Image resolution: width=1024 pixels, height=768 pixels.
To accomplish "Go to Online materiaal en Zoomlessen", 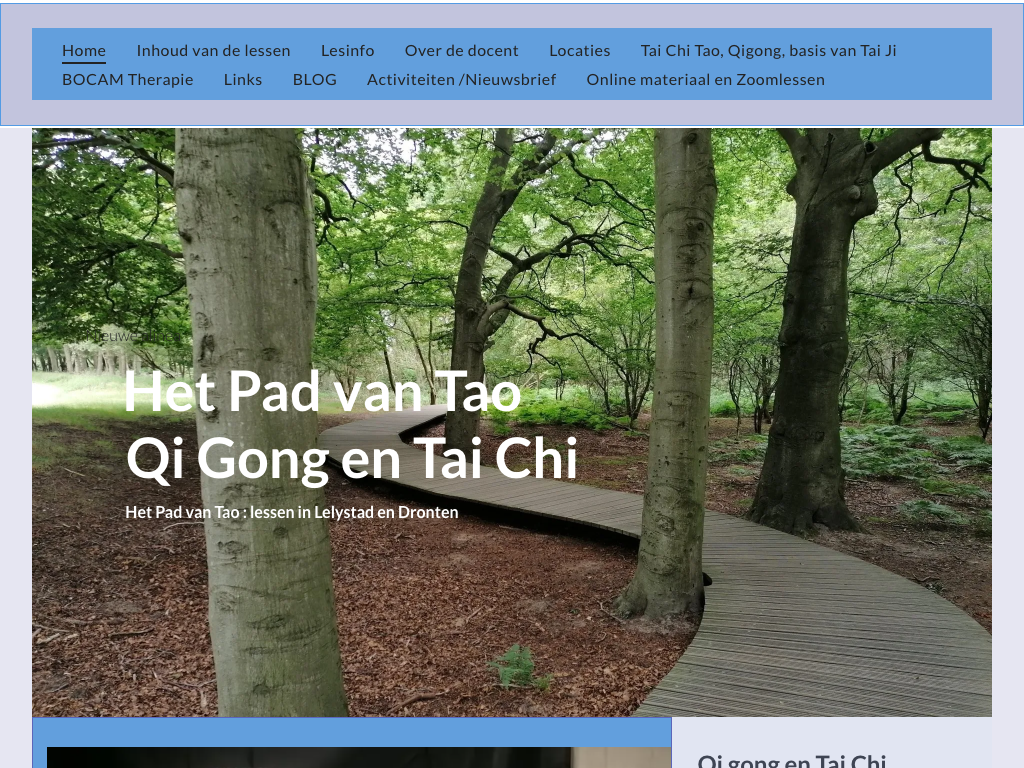I will click(705, 79).
